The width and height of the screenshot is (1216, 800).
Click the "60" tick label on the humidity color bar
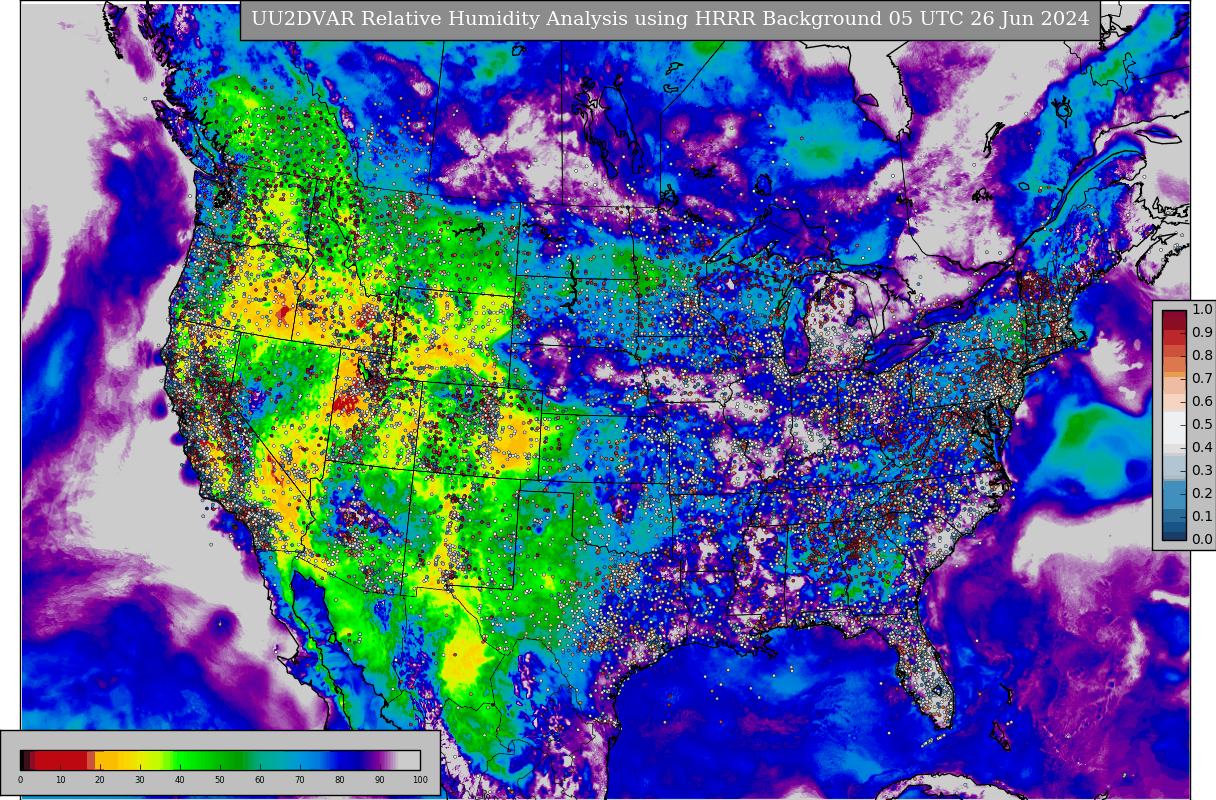click(260, 780)
